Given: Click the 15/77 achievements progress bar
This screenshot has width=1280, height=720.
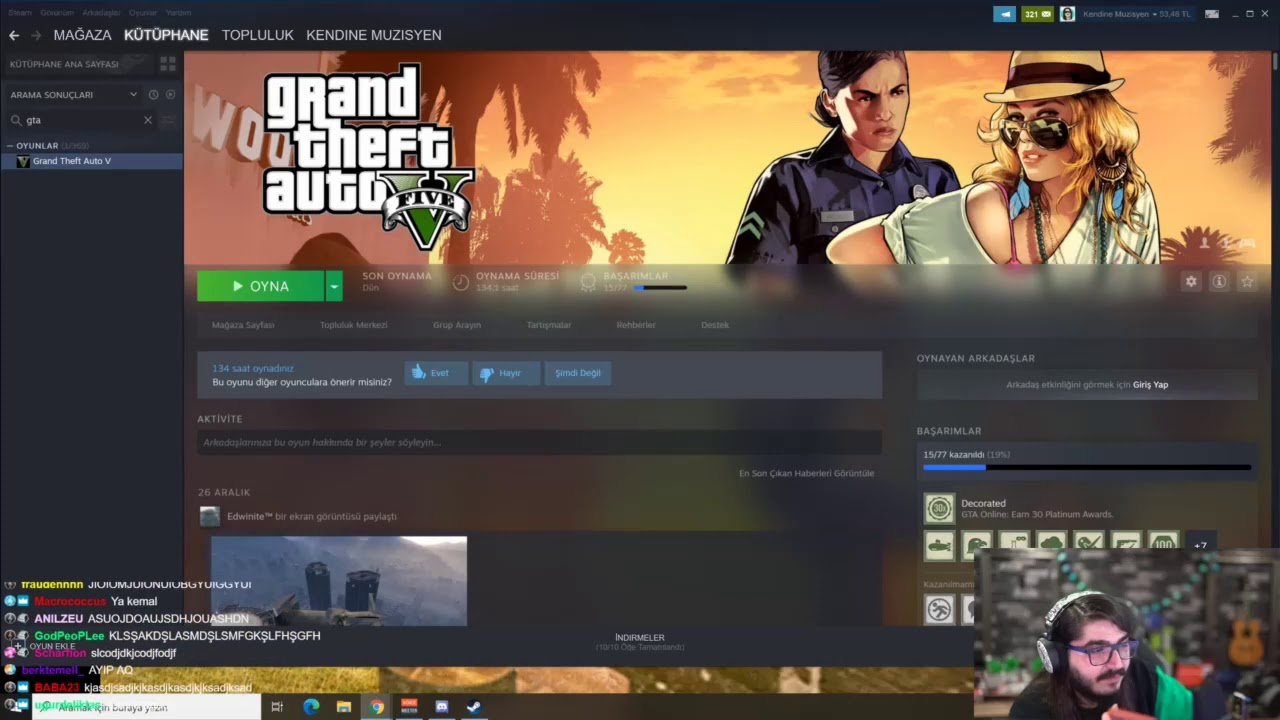Looking at the screenshot, I should [x=1087, y=467].
